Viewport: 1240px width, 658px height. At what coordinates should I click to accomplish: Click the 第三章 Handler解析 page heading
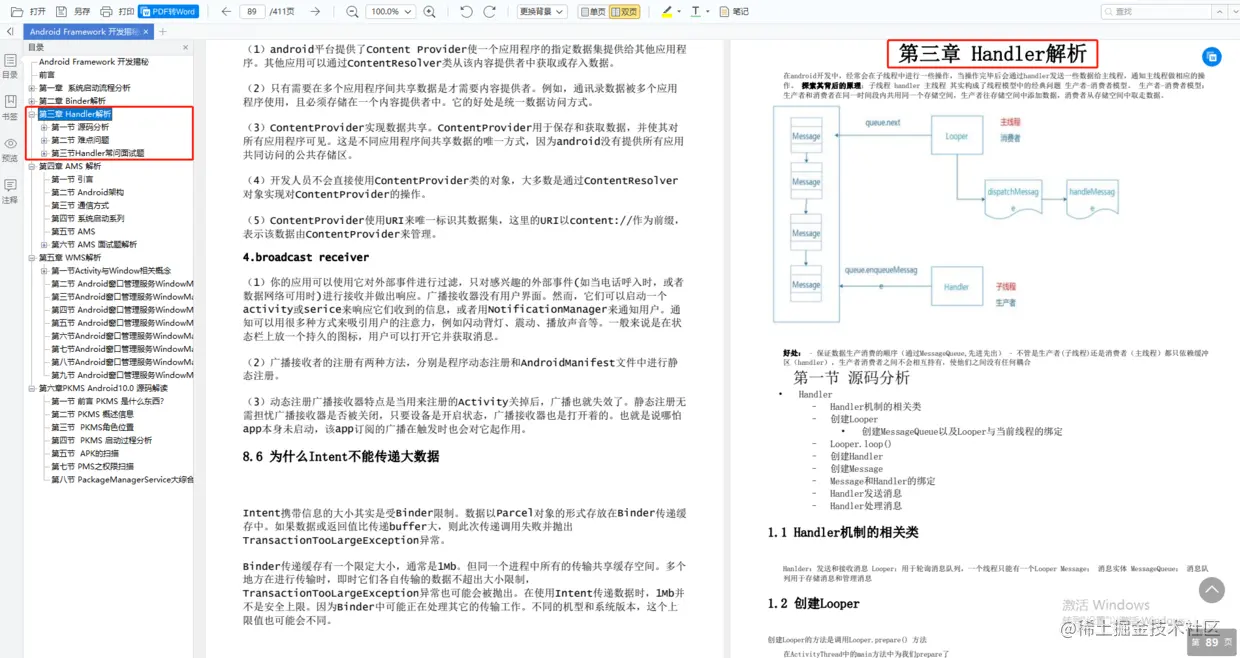tap(992, 54)
